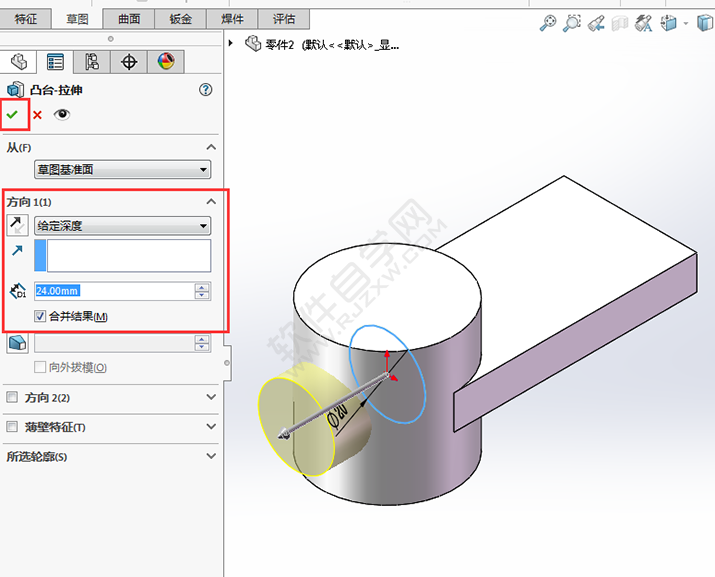
Task: Adjust the depth value spinner arrows
Action: (x=202, y=291)
